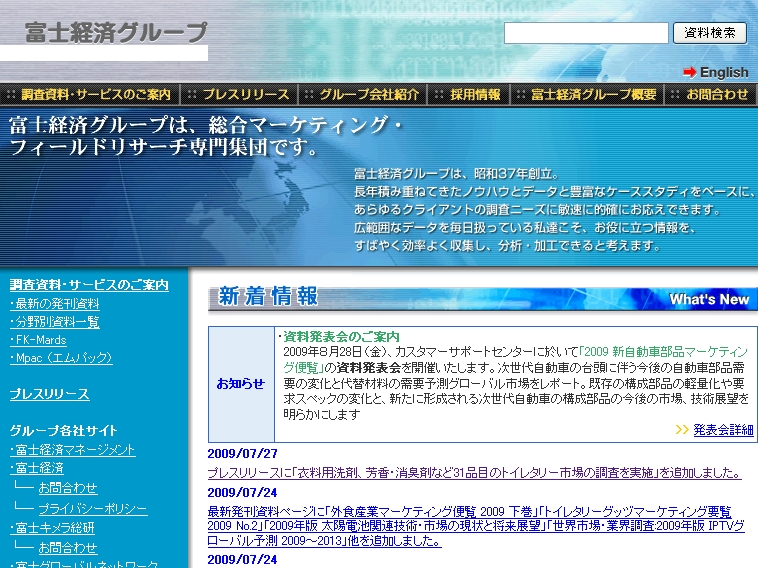The width and height of the screenshot is (758, 568).
Task: Click the お知らせ label cell
Action: pyautogui.click(x=241, y=384)
